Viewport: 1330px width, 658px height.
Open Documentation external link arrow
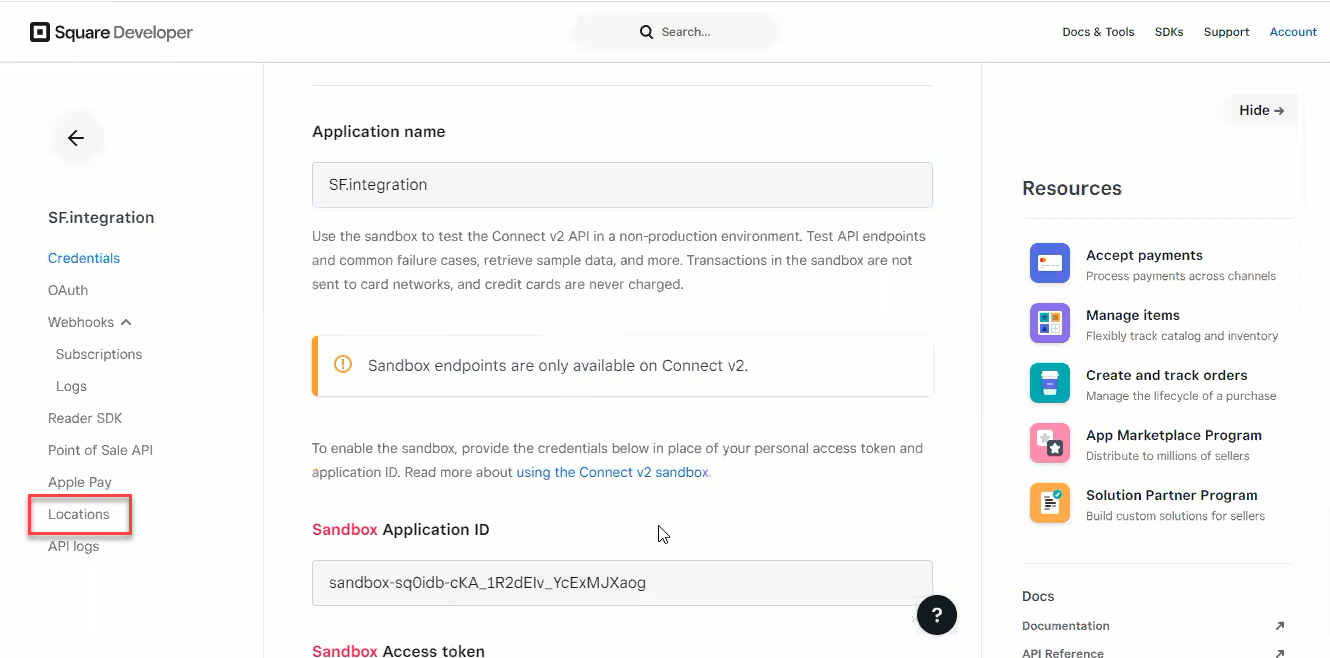click(x=1279, y=626)
